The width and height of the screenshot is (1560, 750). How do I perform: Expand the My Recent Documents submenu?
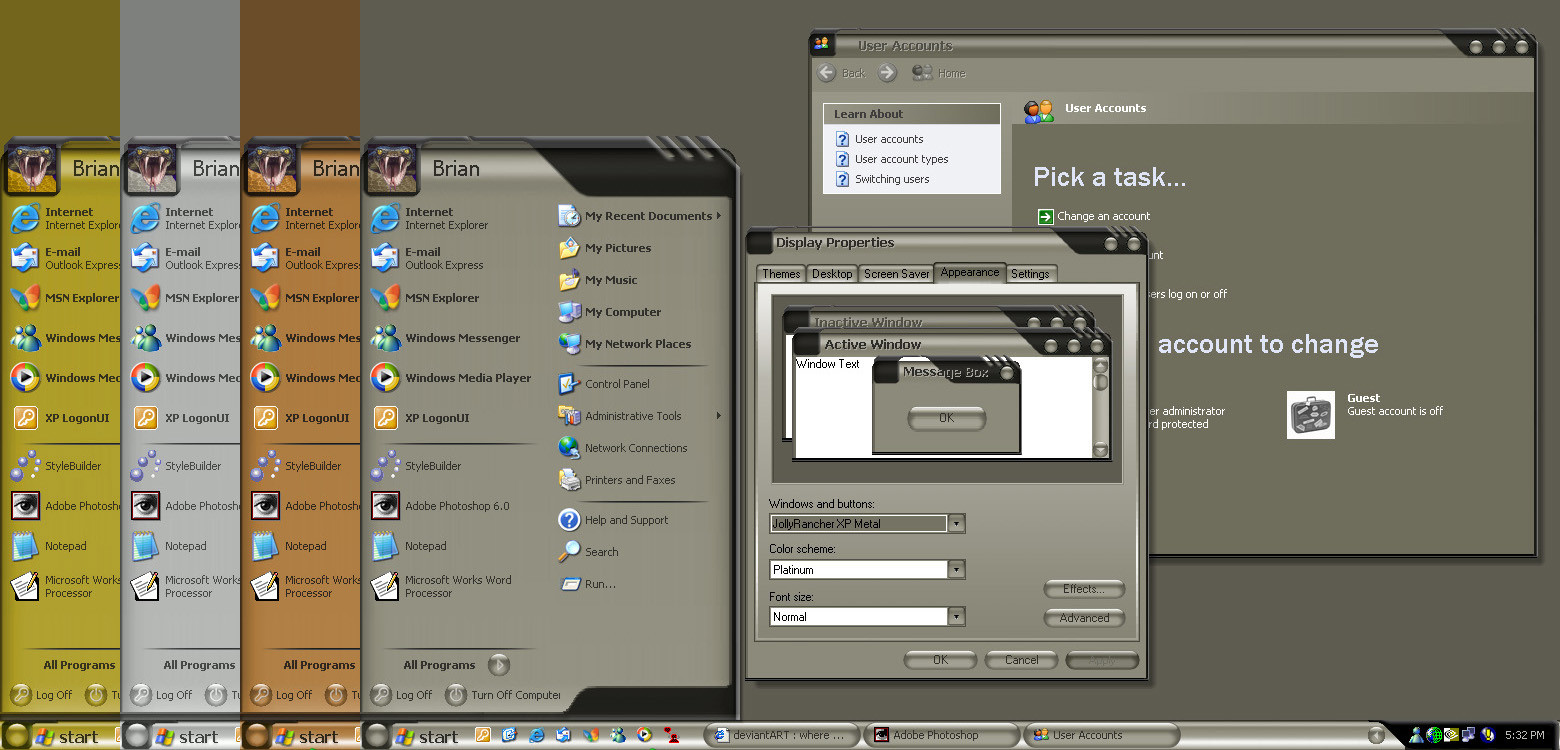(x=638, y=216)
